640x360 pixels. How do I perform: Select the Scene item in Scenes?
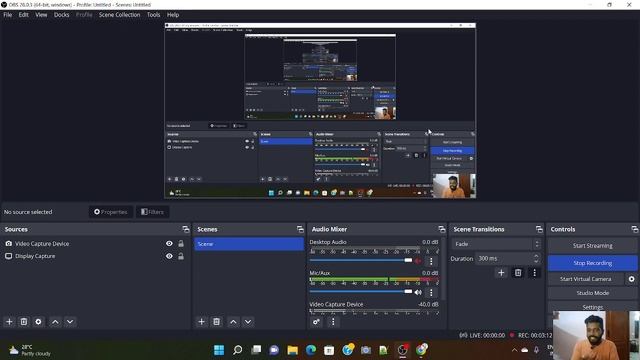(249, 244)
